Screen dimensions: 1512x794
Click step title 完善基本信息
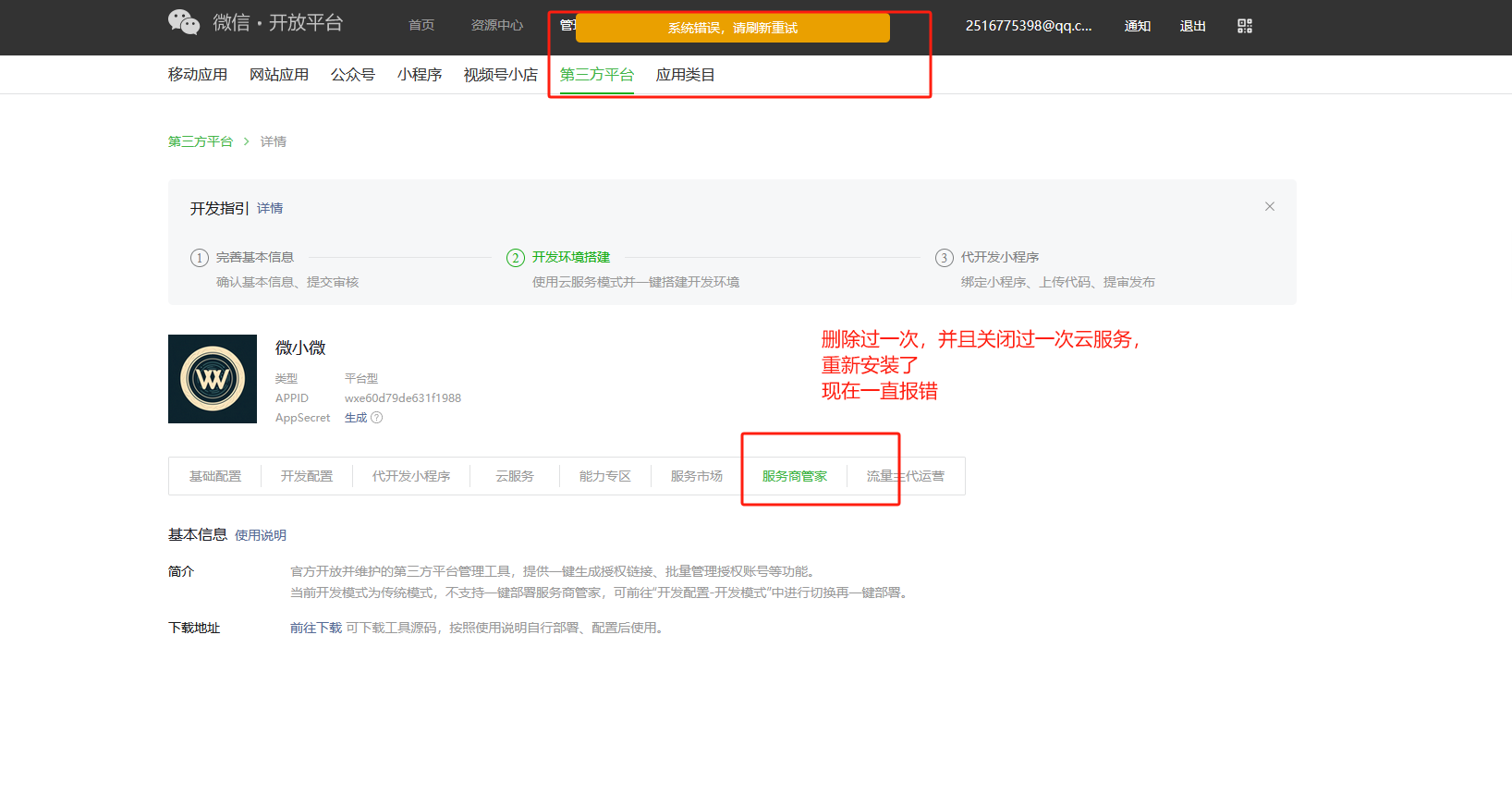pos(255,257)
